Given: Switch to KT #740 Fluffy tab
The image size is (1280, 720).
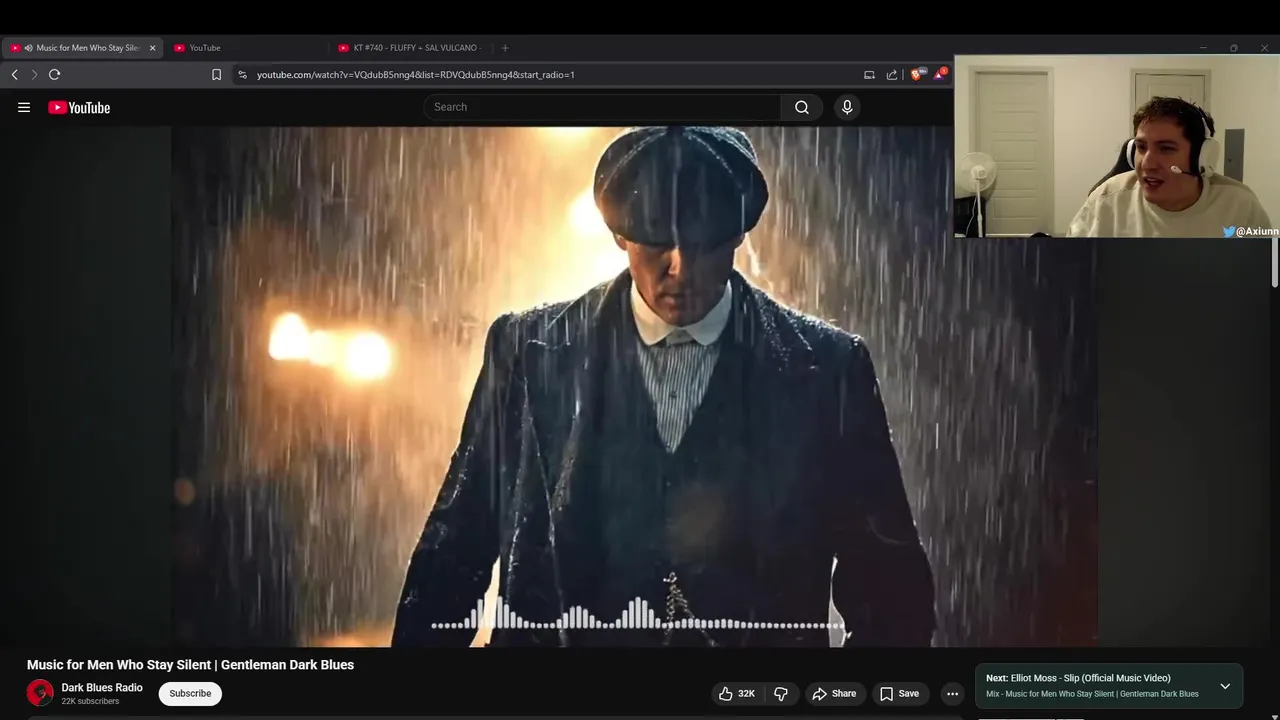Looking at the screenshot, I should coord(410,47).
